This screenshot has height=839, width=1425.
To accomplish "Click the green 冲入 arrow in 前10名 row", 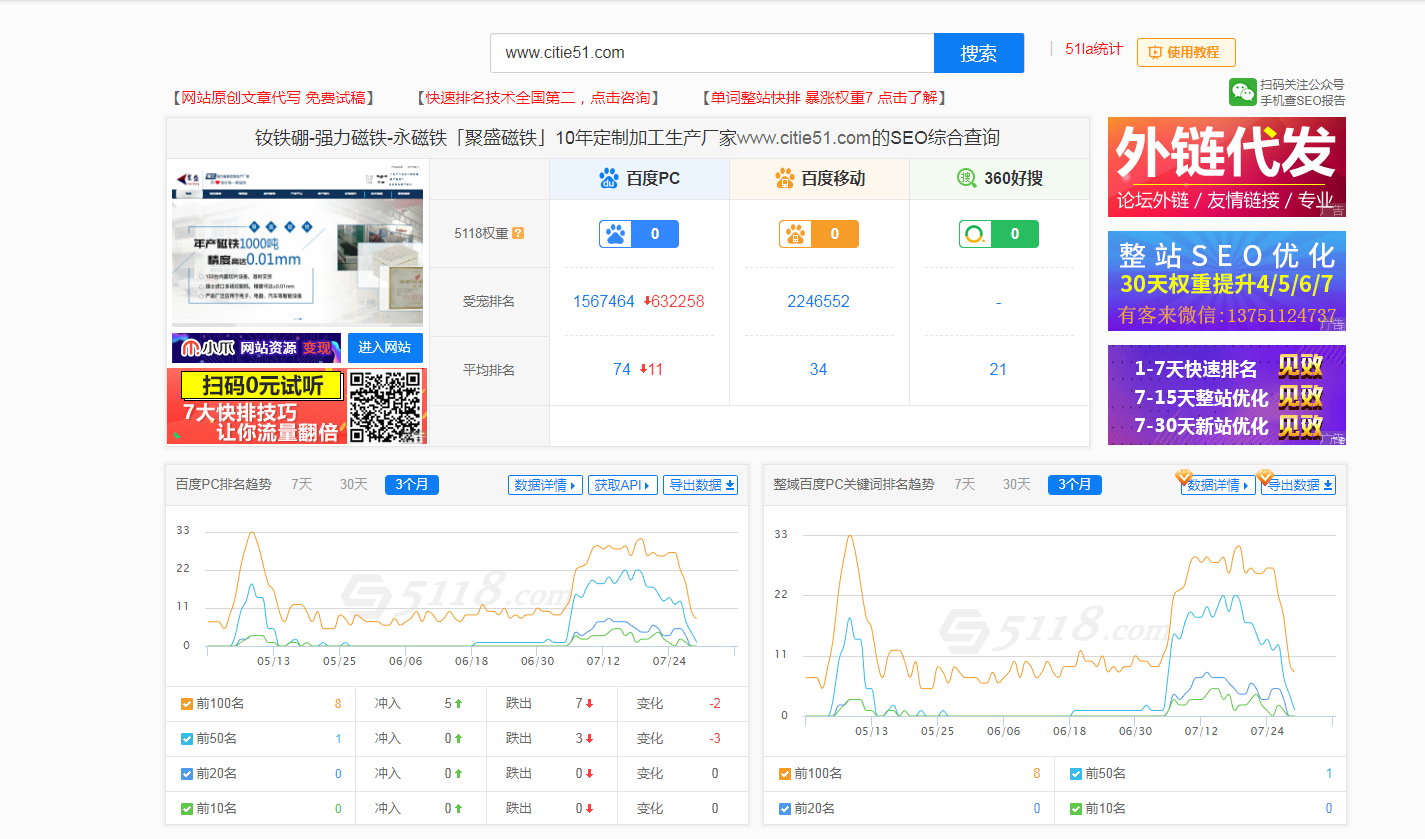I will (459, 809).
